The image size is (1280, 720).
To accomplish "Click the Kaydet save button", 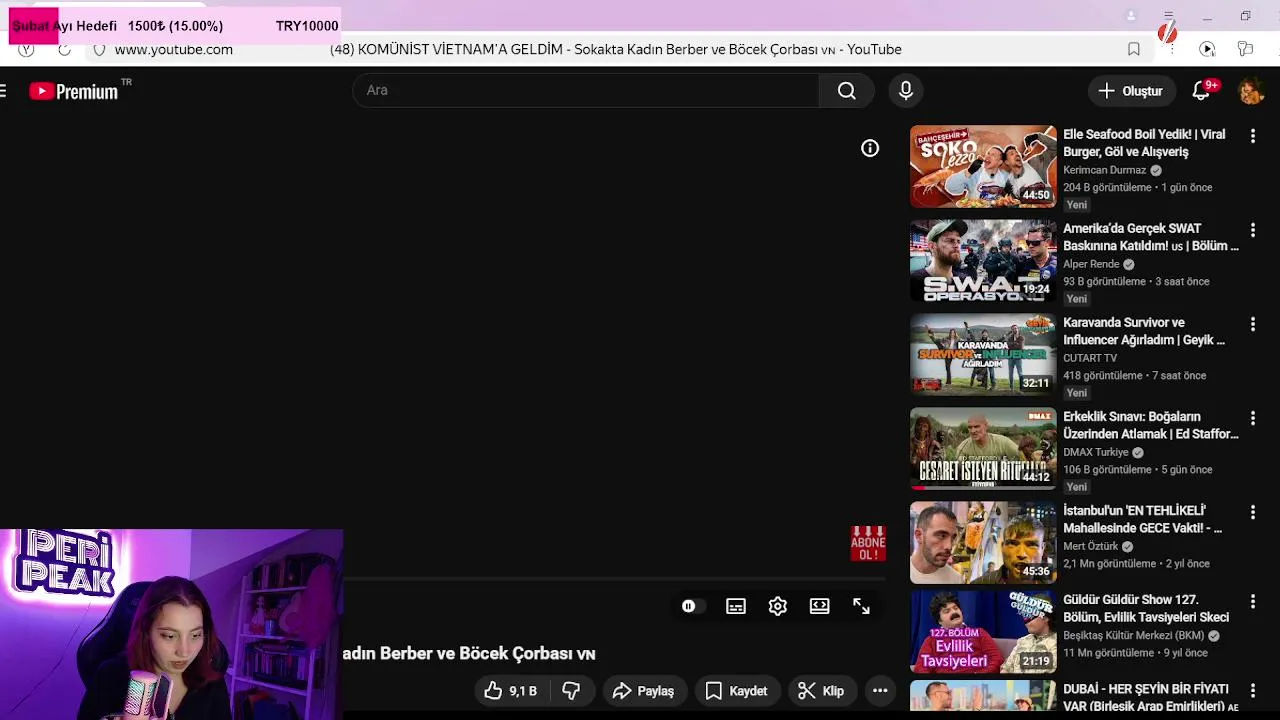I will coord(736,691).
